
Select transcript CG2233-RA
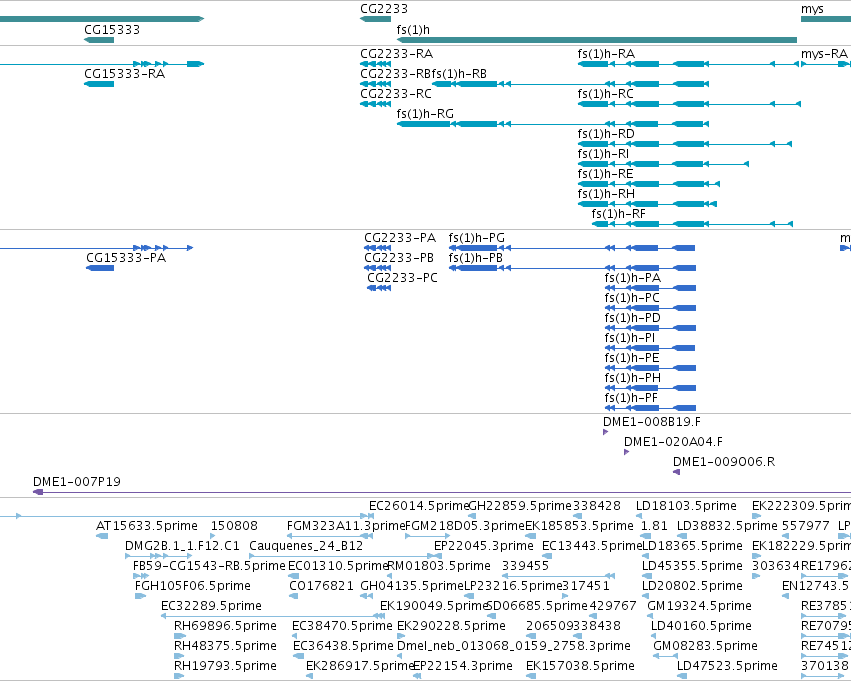click(396, 54)
